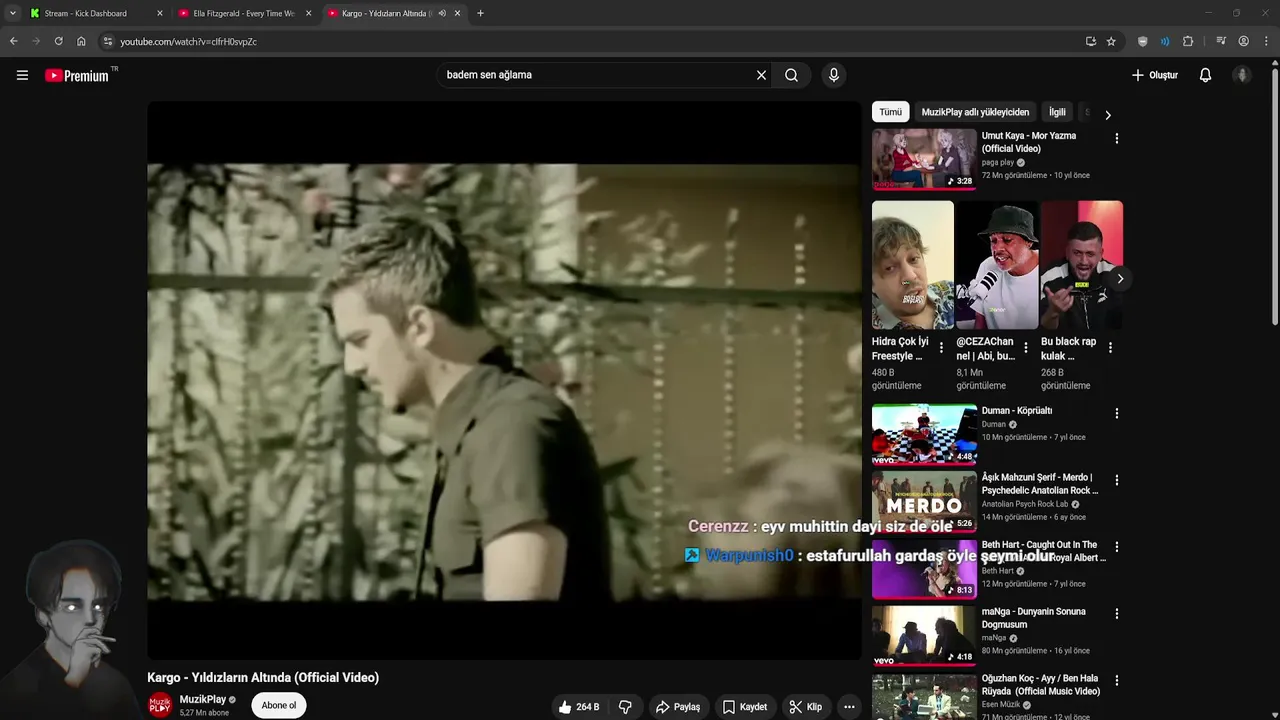Open options for maNga - Dunyanin Sonuna Dogmusum
This screenshot has height=720, width=1280.
click(1117, 614)
